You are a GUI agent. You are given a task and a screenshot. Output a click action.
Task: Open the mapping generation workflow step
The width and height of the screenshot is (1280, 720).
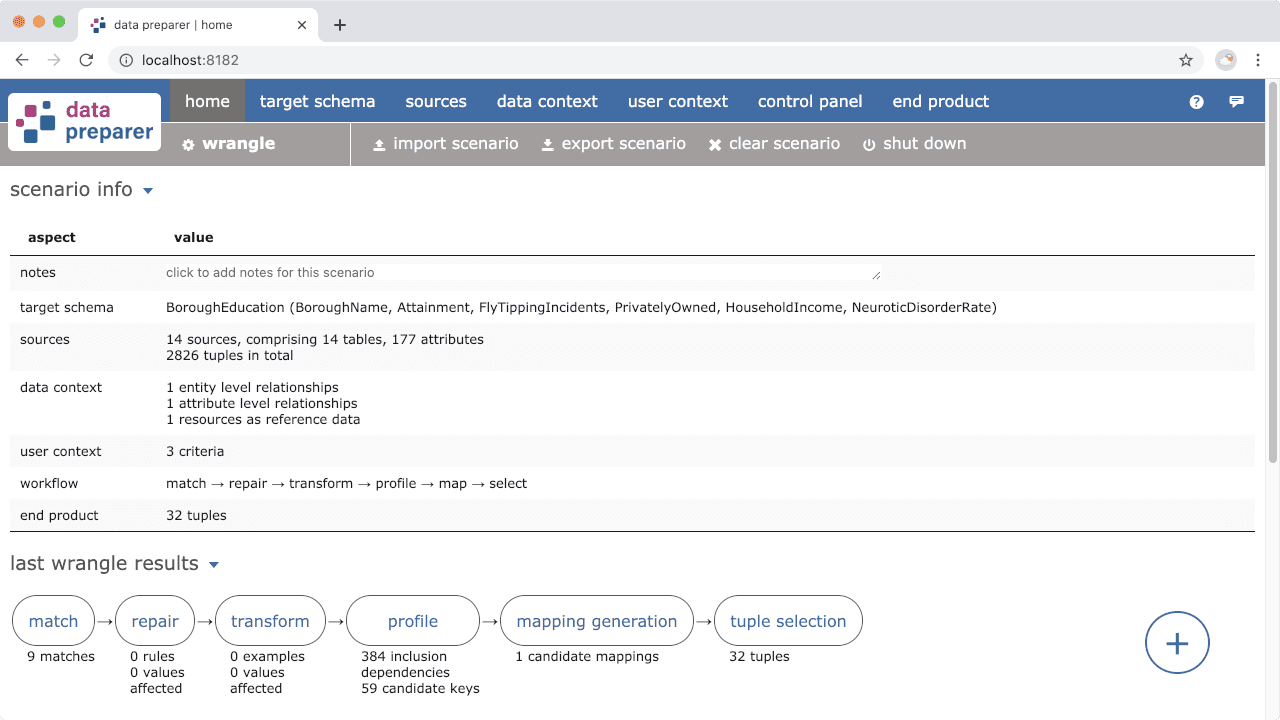click(596, 621)
